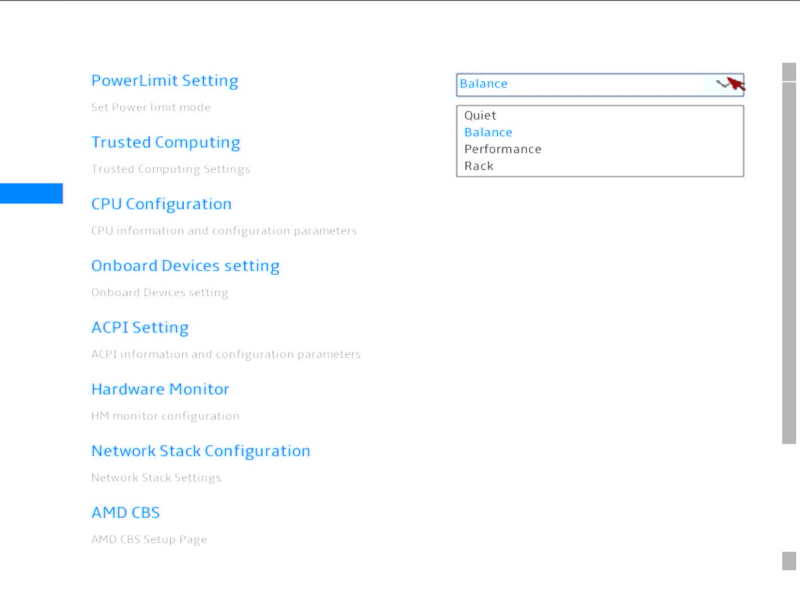Choose Quiet from the power limit list

tap(480, 116)
